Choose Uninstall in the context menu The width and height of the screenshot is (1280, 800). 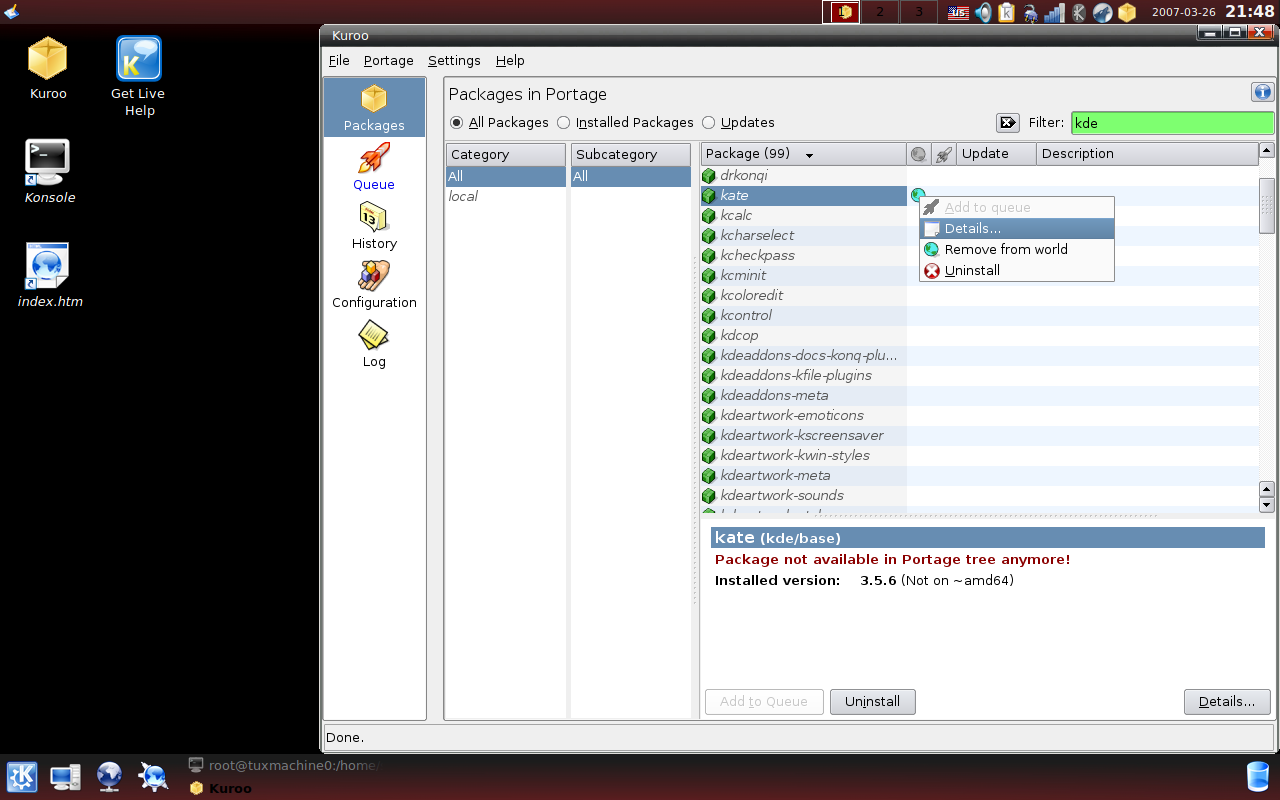[x=1016, y=271]
